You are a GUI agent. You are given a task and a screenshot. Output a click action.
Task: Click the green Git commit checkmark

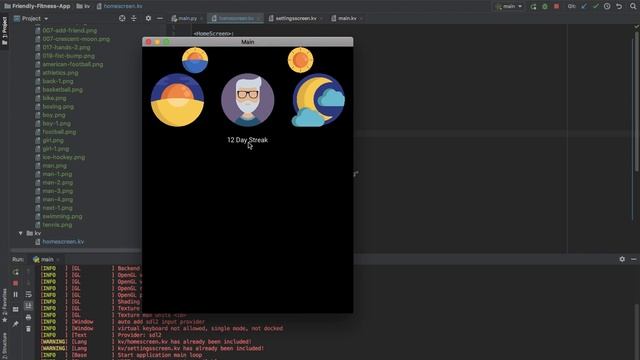click(x=596, y=7)
